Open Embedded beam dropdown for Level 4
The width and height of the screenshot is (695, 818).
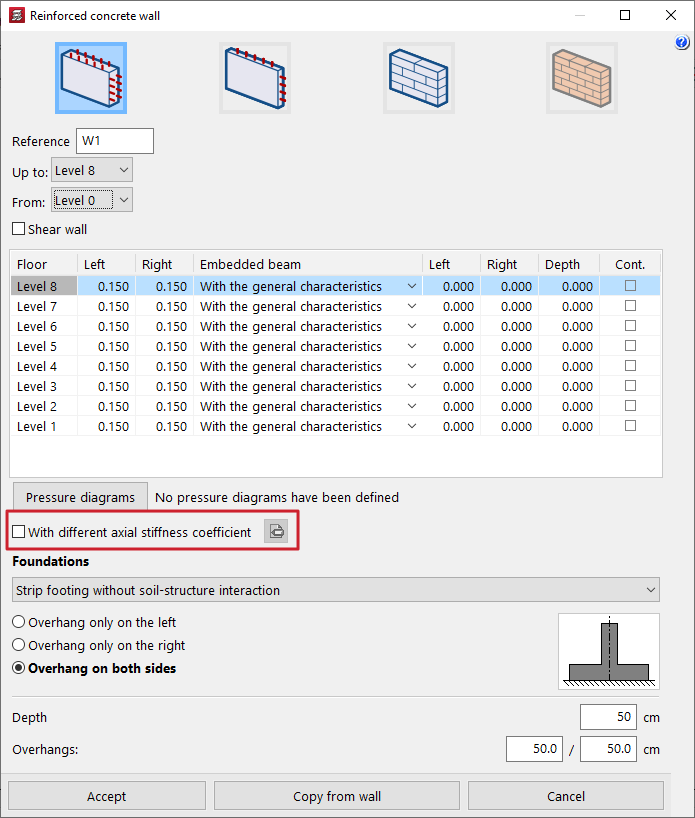(412, 366)
